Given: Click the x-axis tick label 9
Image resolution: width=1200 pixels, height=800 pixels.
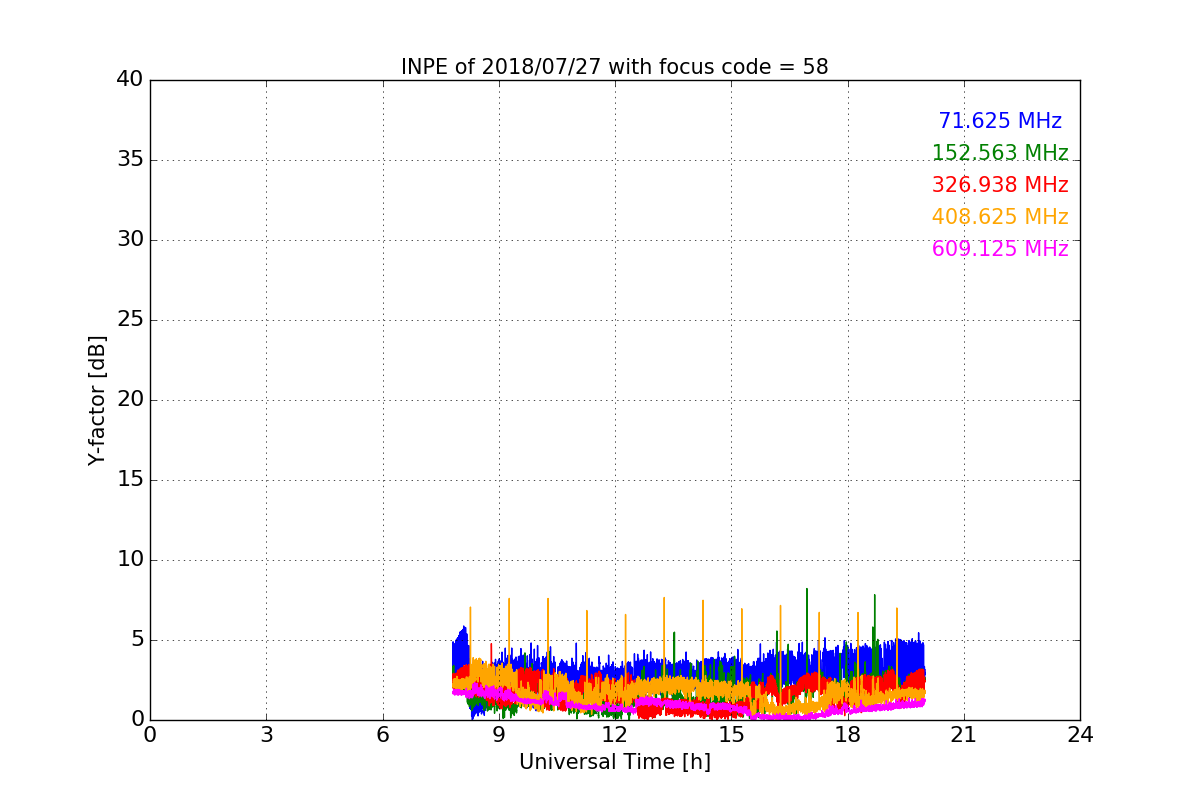Looking at the screenshot, I should pos(499,735).
